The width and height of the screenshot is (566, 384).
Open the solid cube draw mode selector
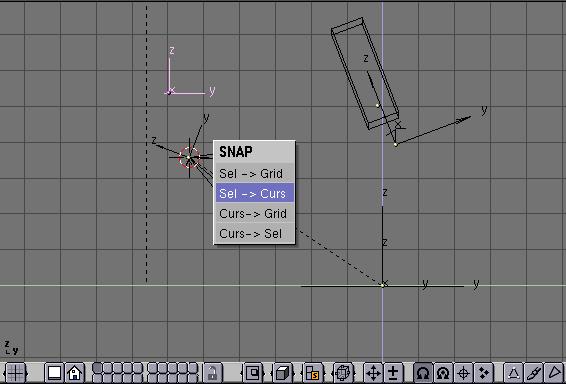click(283, 373)
